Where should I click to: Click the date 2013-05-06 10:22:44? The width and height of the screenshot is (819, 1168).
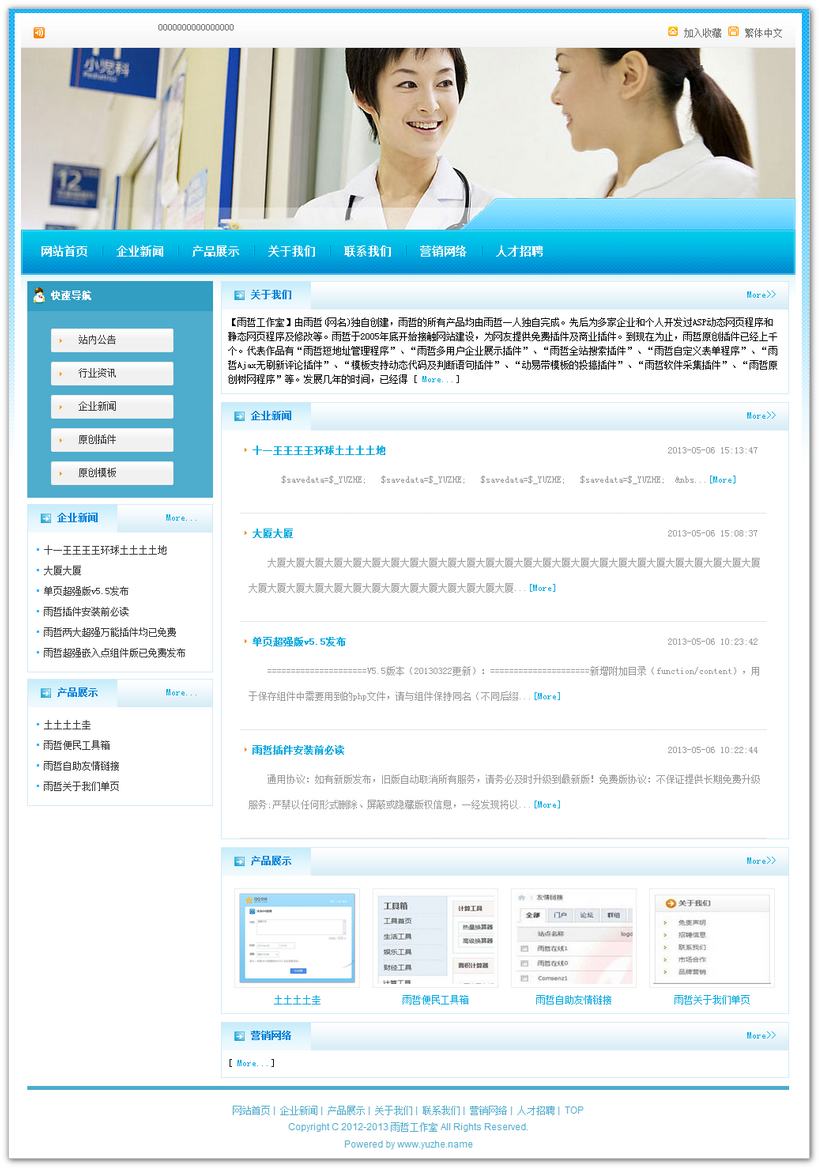(x=712, y=750)
